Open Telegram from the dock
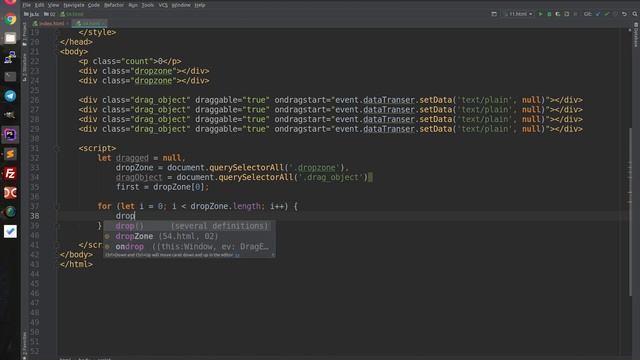640x360 pixels. [x=10, y=96]
